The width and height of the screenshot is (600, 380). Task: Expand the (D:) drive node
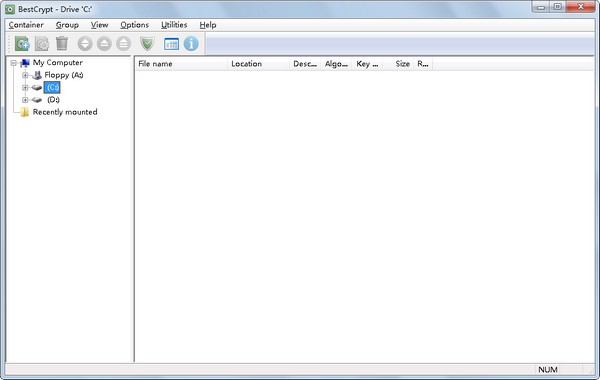25,100
